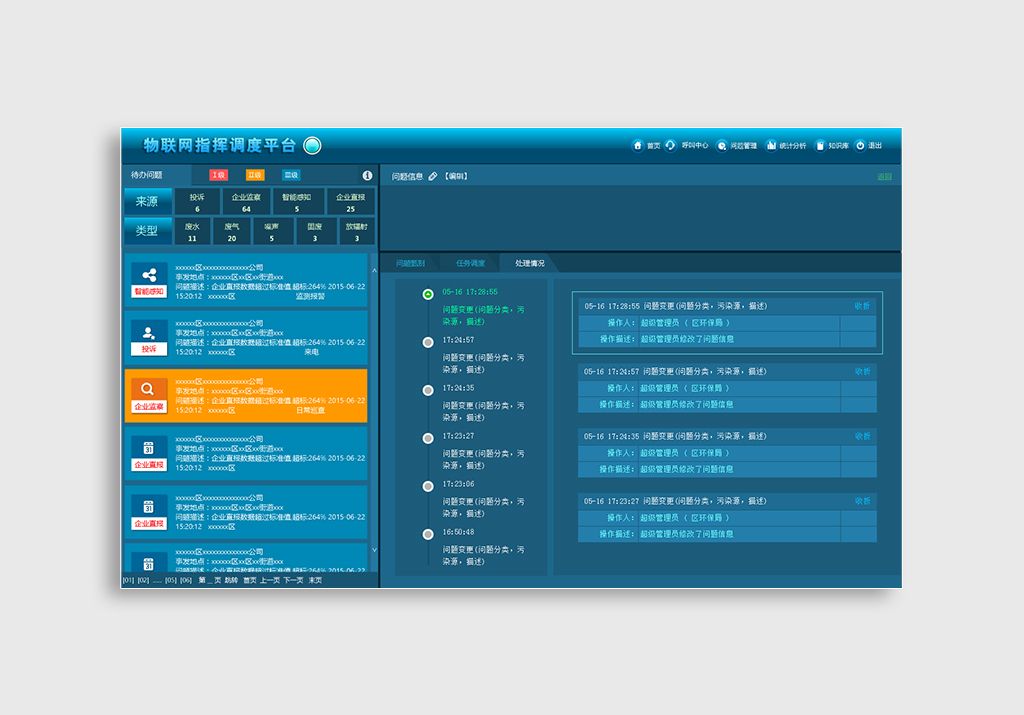1024x715 pixels.
Task: Click the 【编辑】 link beside 问题信息
Action: point(456,176)
